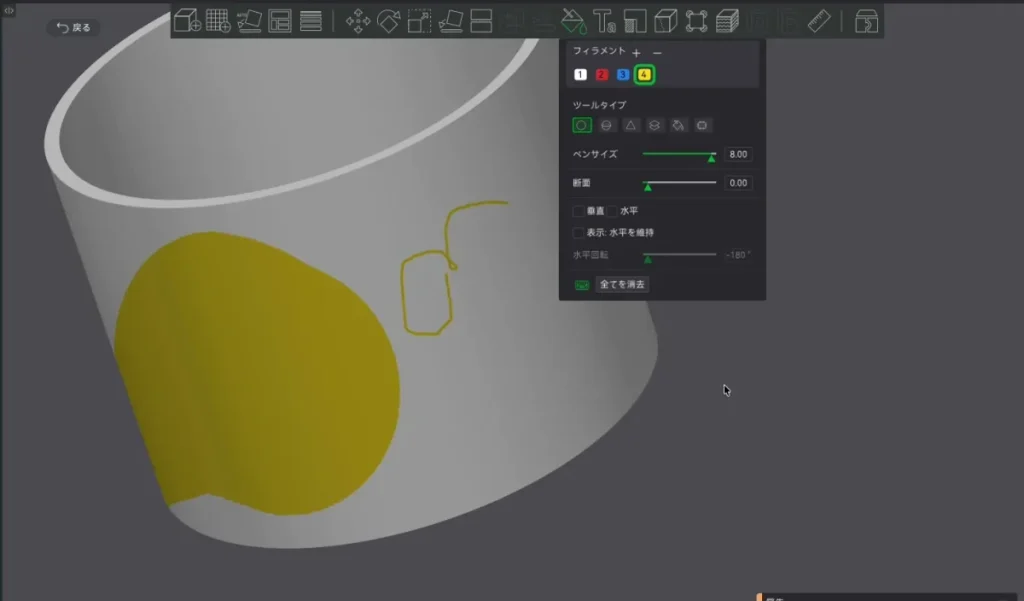The height and width of the screenshot is (601, 1024).
Task: Select blue filament swatch 3
Action: (x=622, y=74)
